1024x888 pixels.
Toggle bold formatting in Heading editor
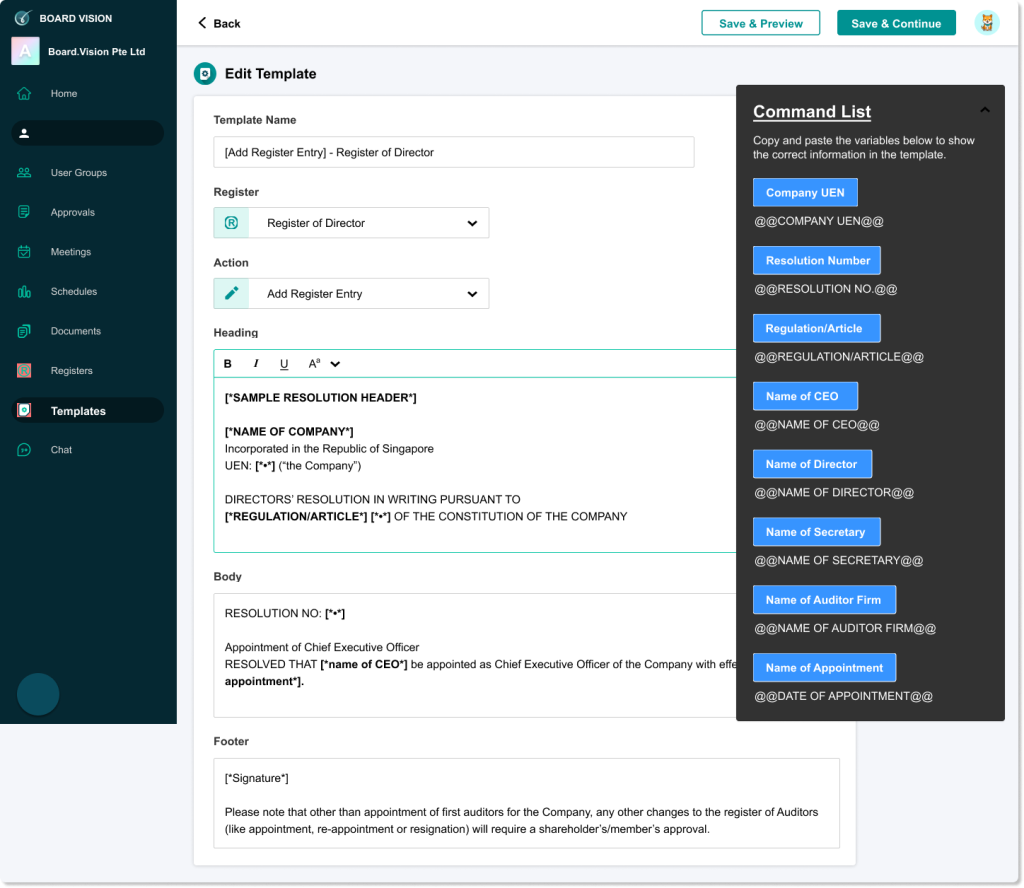coord(228,364)
